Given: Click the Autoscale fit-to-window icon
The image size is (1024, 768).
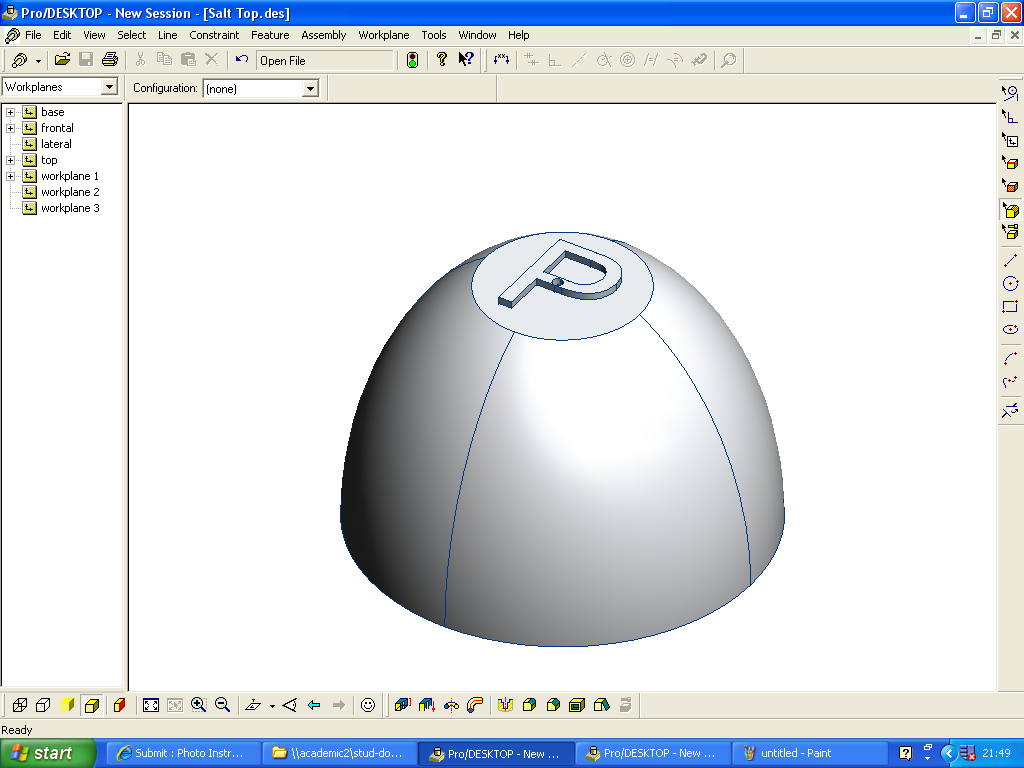Looking at the screenshot, I should tap(151, 705).
